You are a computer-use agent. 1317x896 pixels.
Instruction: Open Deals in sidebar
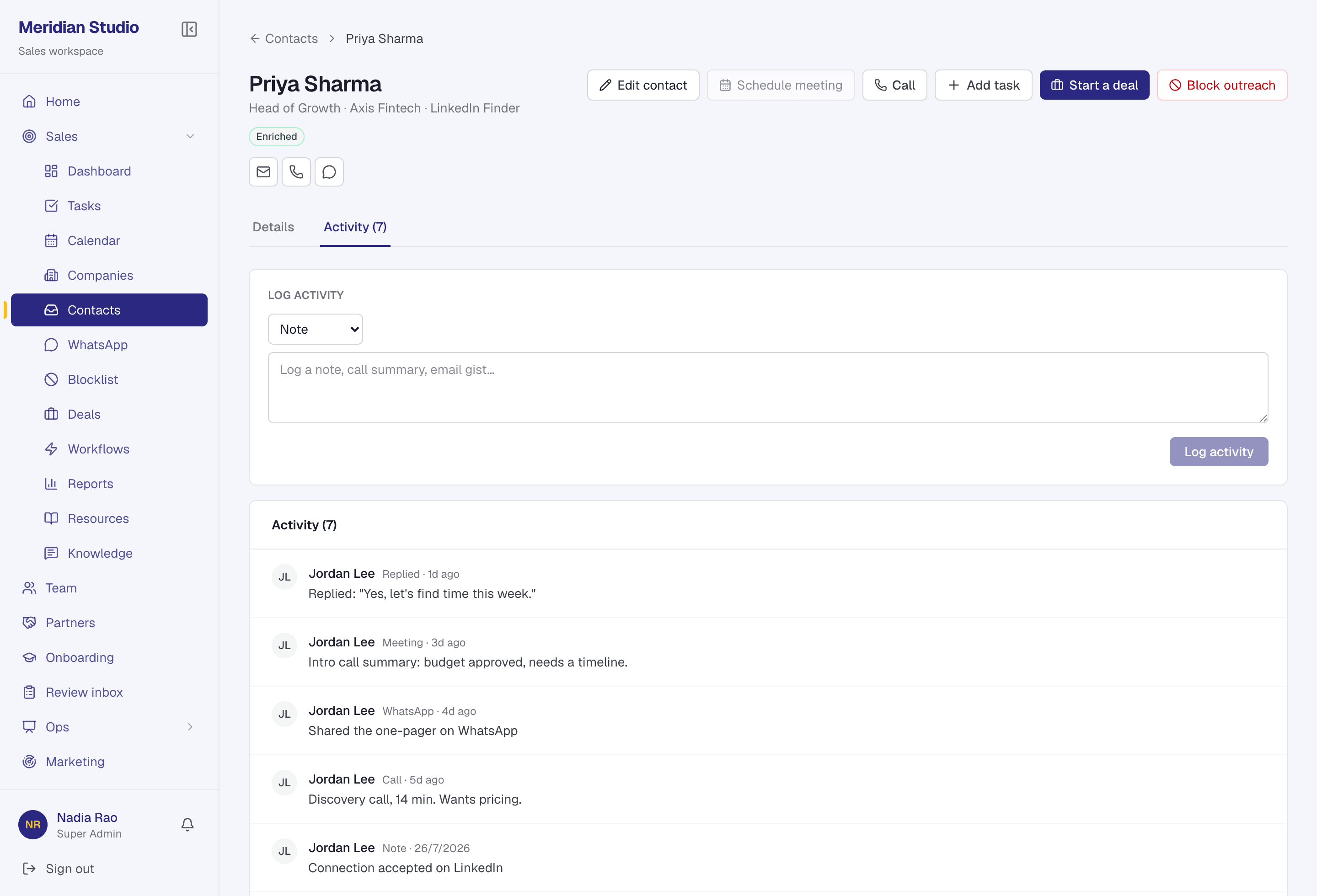point(109,414)
